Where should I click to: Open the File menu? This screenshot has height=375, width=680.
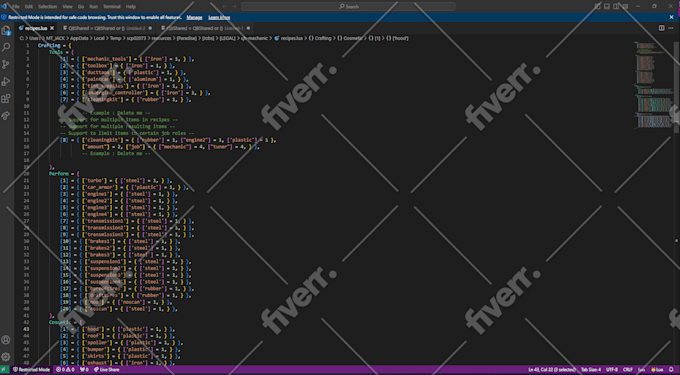pos(16,7)
